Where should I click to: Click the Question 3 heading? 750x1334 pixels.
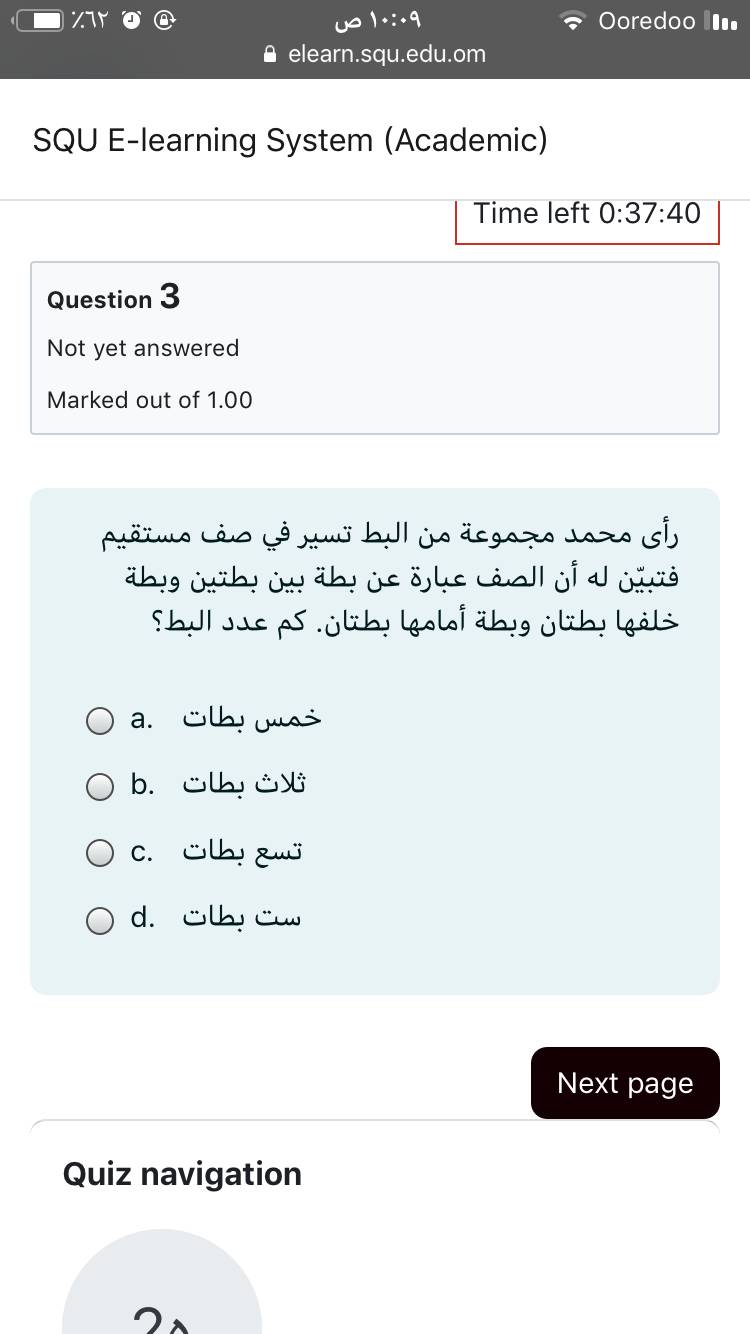coord(114,298)
